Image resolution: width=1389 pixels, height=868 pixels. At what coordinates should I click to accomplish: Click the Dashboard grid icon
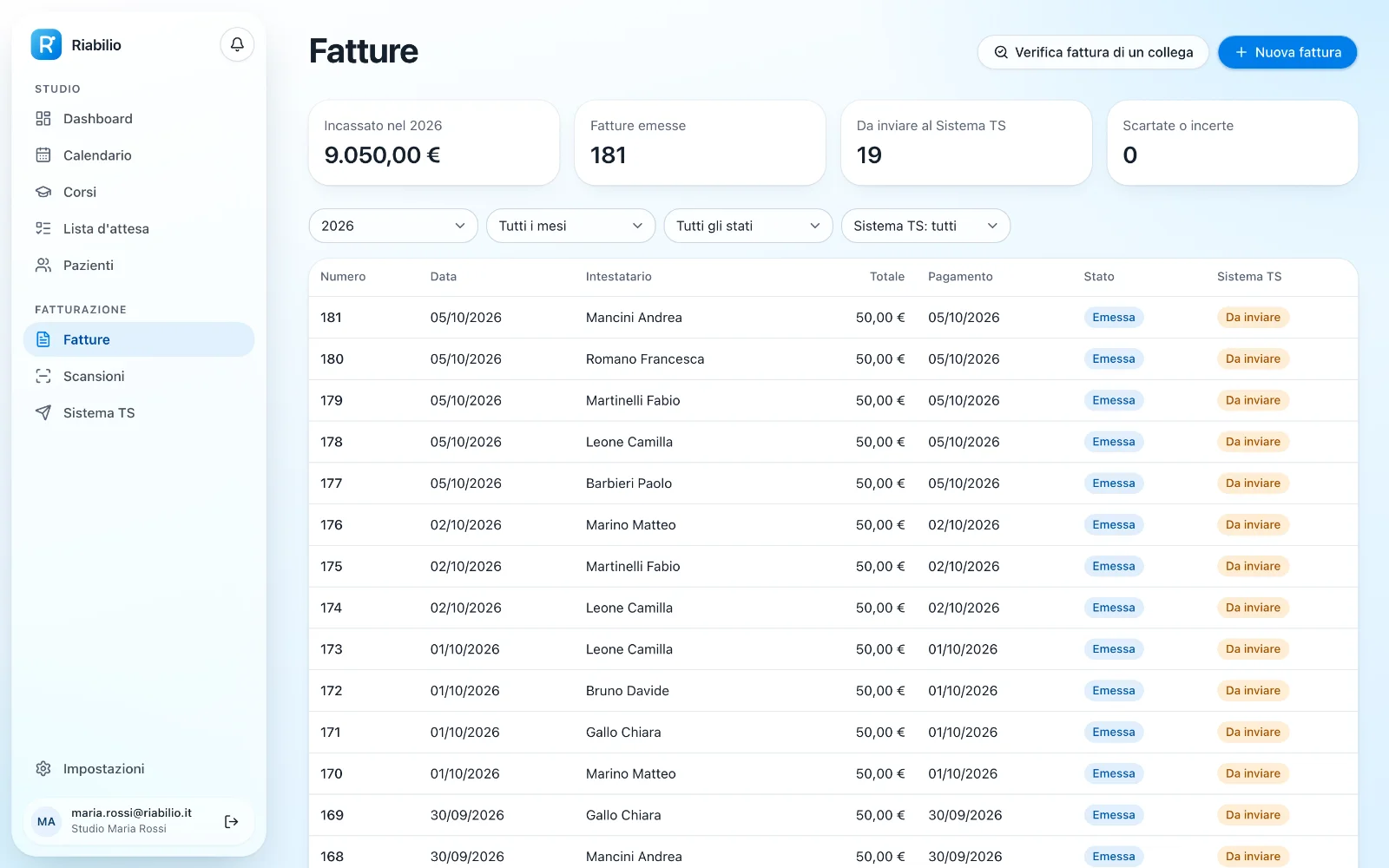[43, 119]
